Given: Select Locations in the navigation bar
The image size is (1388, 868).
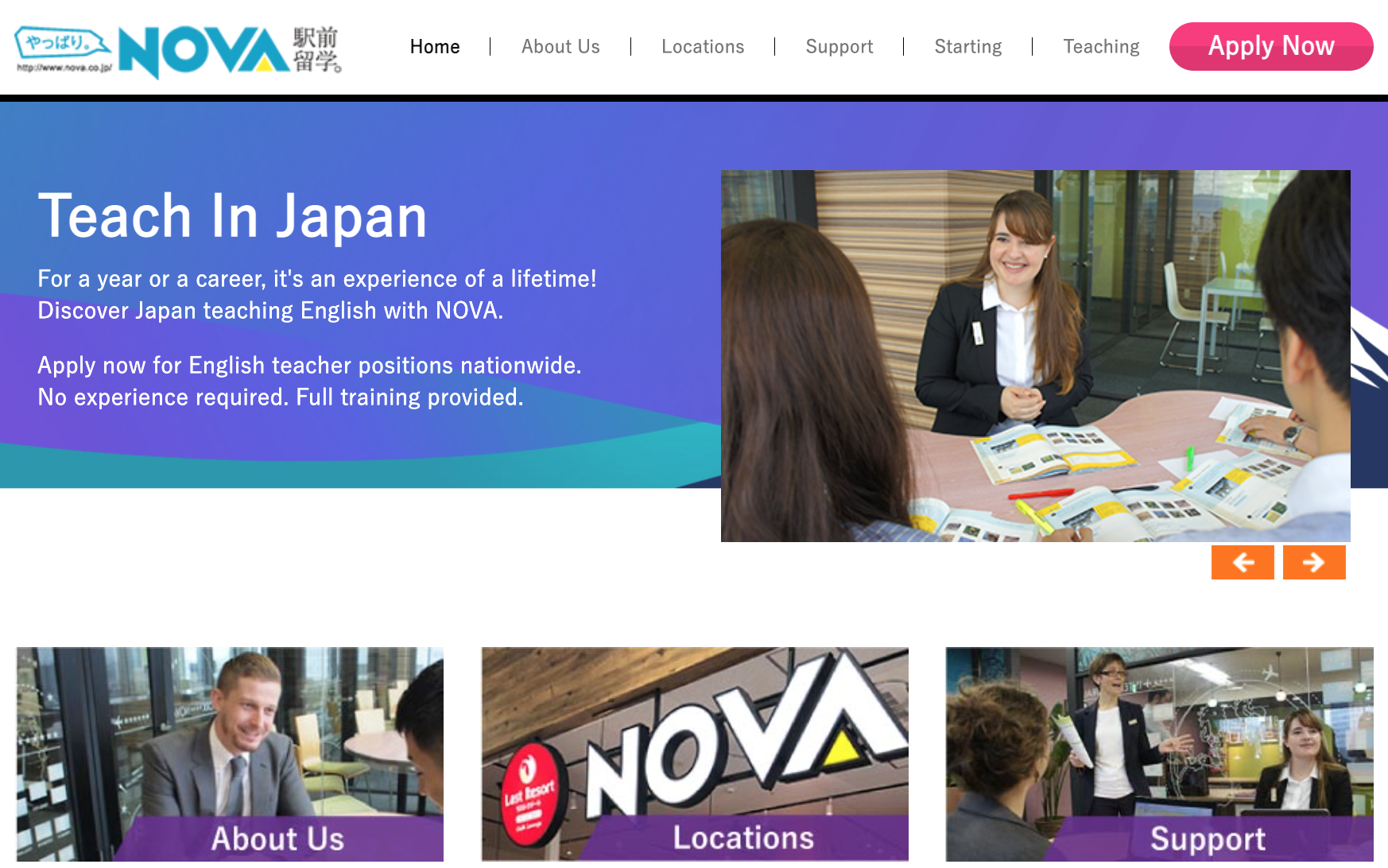Looking at the screenshot, I should pyautogui.click(x=703, y=47).
